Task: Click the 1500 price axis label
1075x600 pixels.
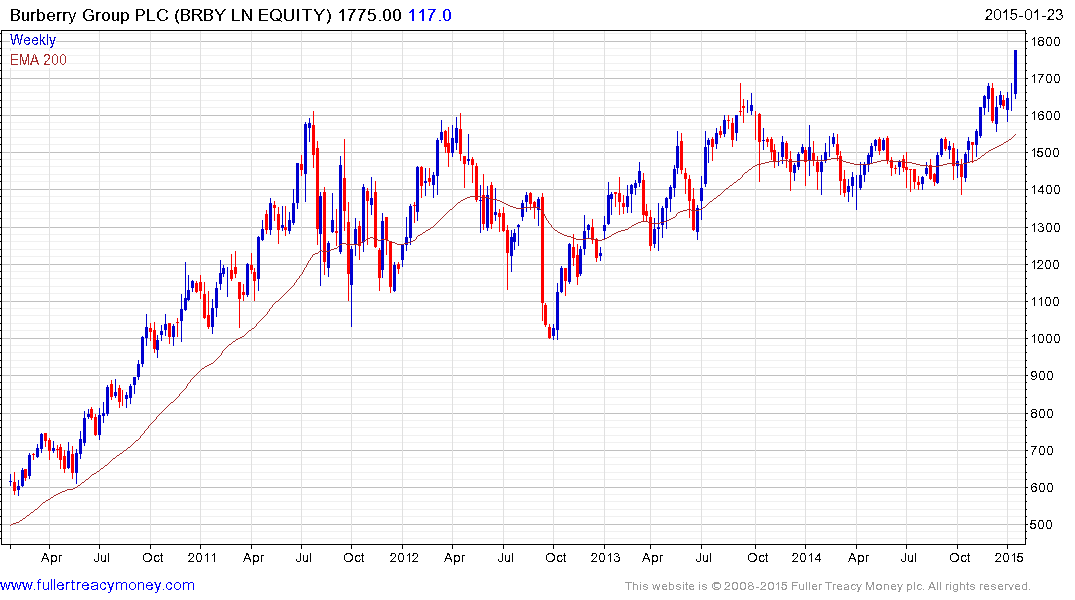Action: pos(1046,153)
